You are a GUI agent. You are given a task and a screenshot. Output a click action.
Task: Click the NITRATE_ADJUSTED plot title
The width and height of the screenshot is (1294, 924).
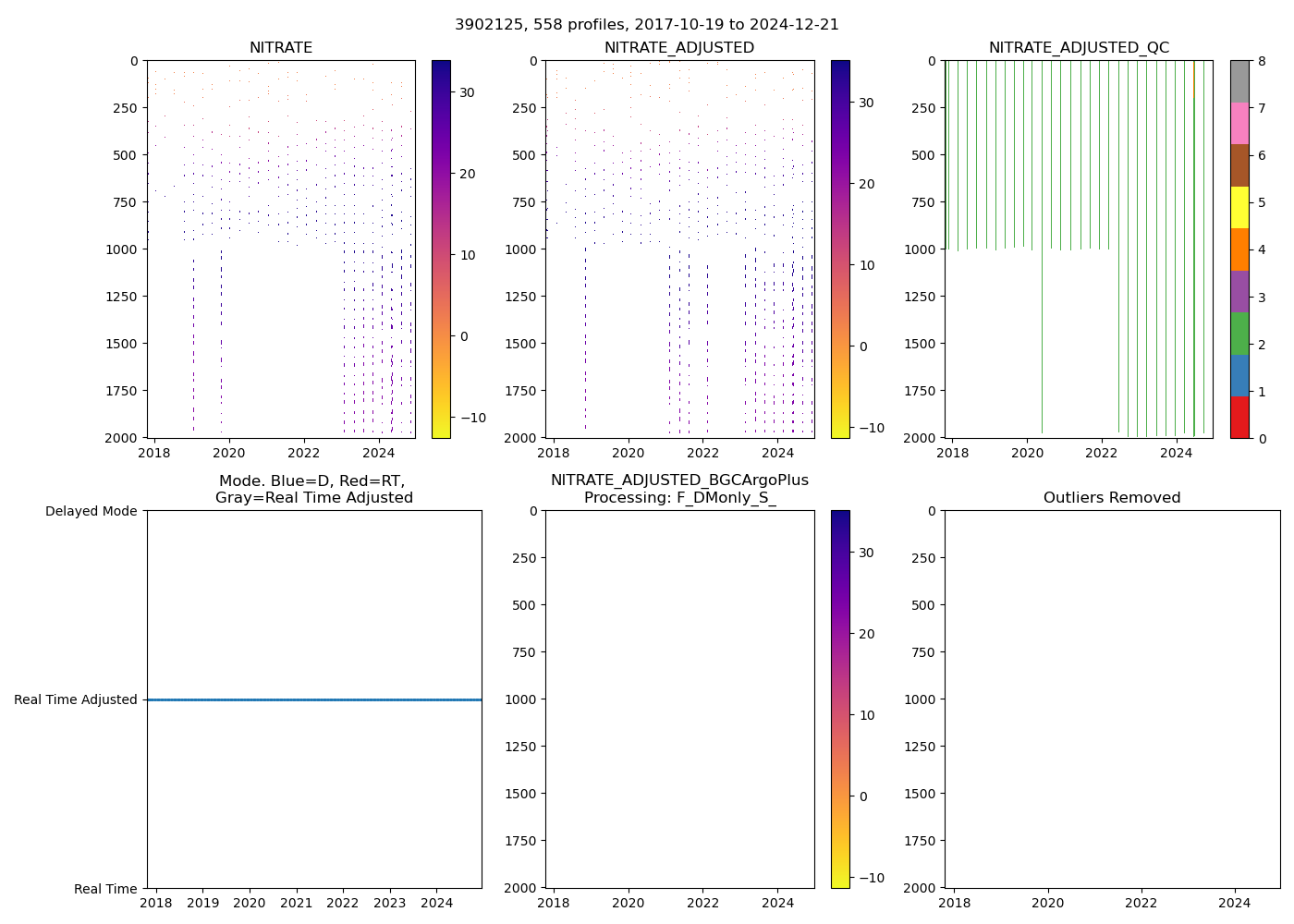click(x=679, y=48)
